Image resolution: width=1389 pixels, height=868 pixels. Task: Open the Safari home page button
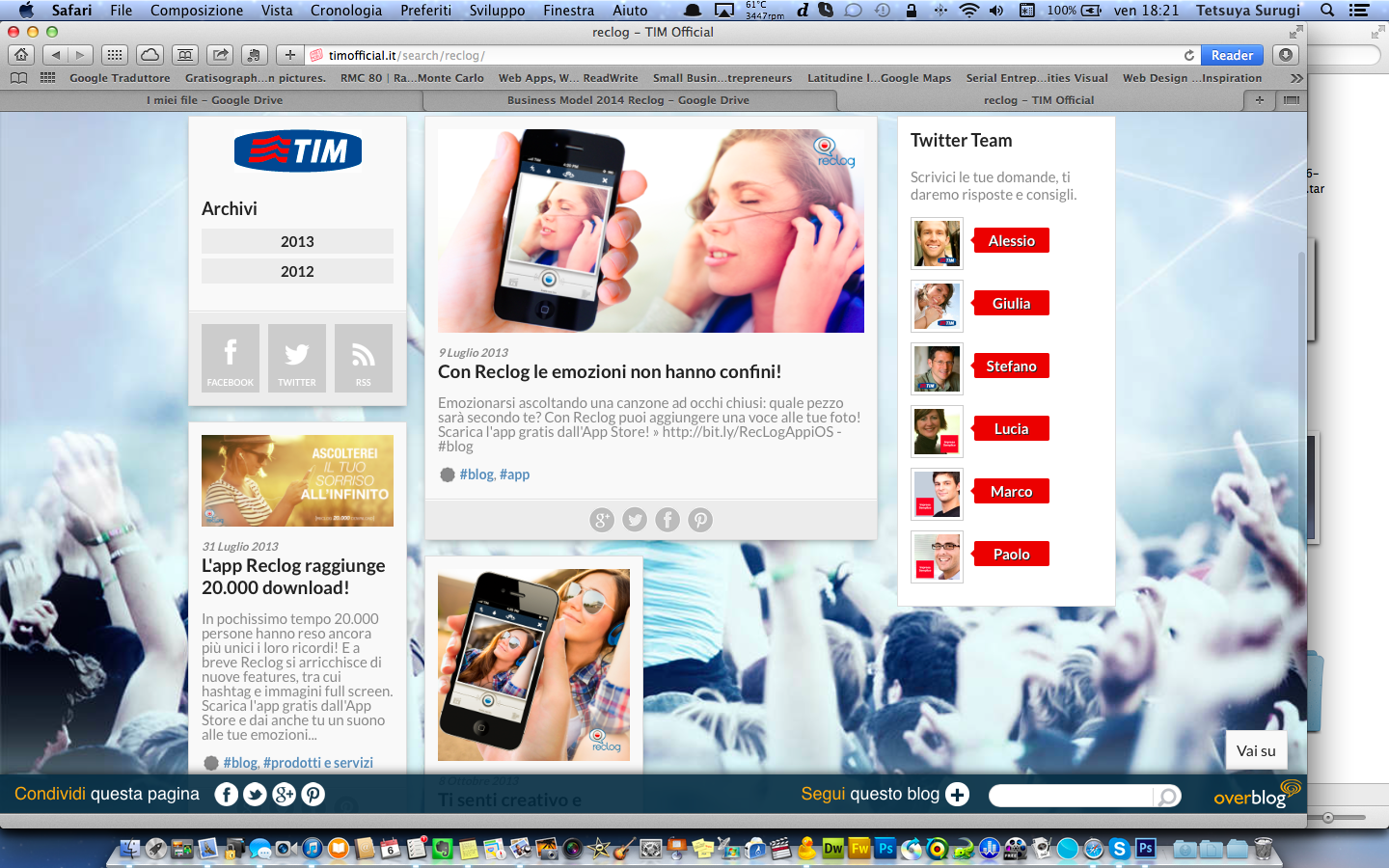tap(21, 55)
